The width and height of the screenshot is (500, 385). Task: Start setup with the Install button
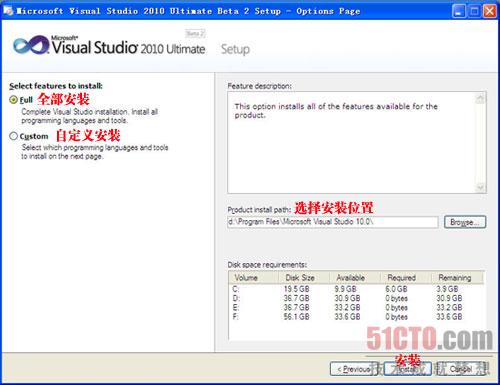[x=408, y=369]
